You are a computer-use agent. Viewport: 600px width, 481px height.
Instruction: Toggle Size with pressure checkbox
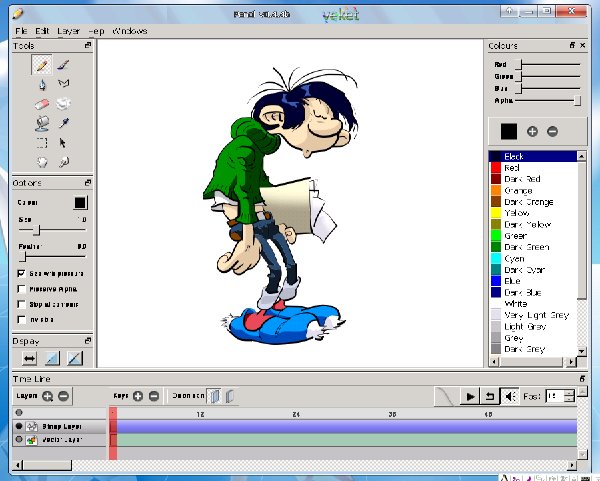[x=21, y=273]
